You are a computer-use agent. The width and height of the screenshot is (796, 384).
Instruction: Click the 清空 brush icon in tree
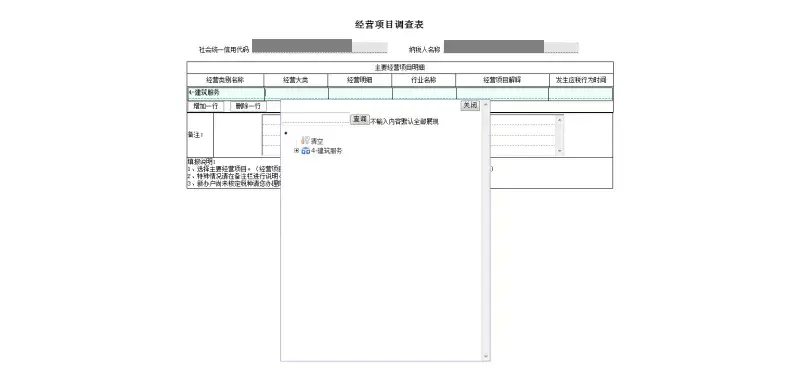(305, 141)
